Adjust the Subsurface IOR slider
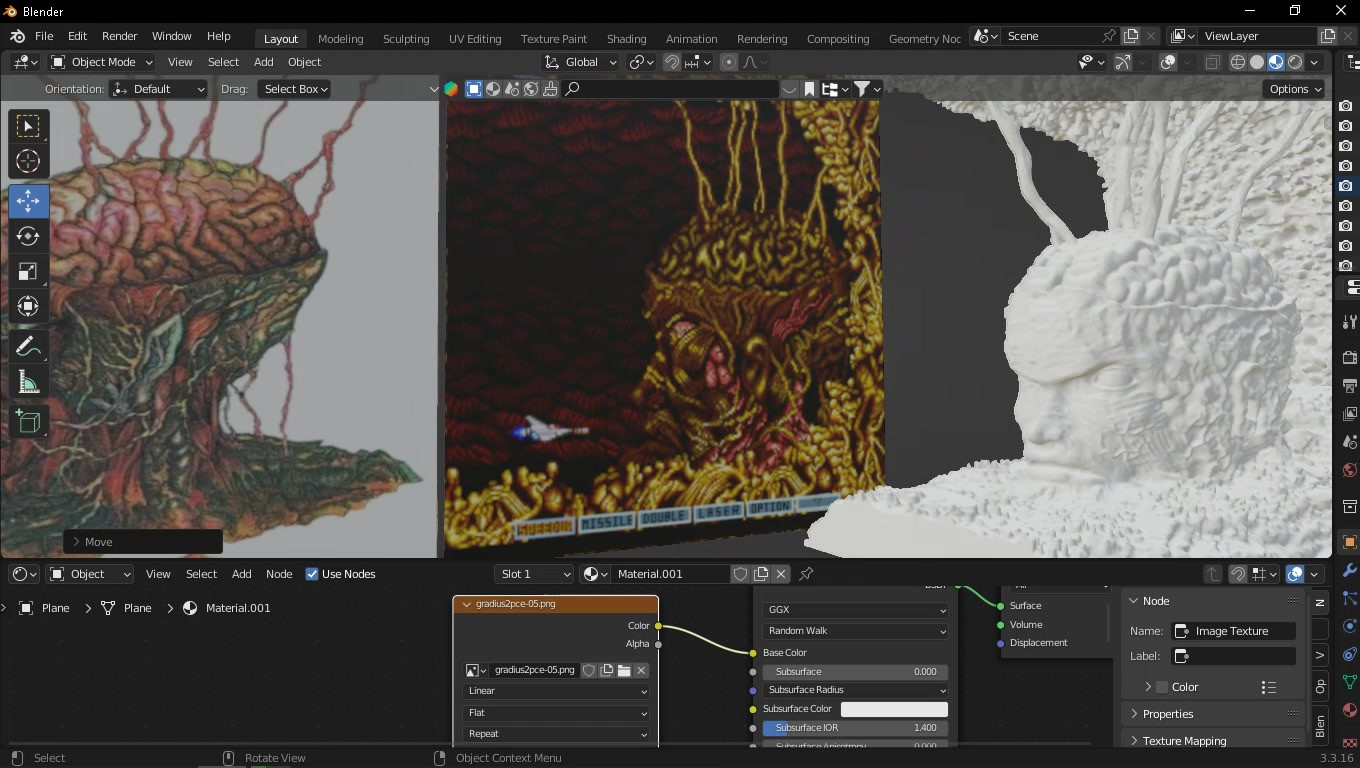This screenshot has height=768, width=1360. coord(855,728)
